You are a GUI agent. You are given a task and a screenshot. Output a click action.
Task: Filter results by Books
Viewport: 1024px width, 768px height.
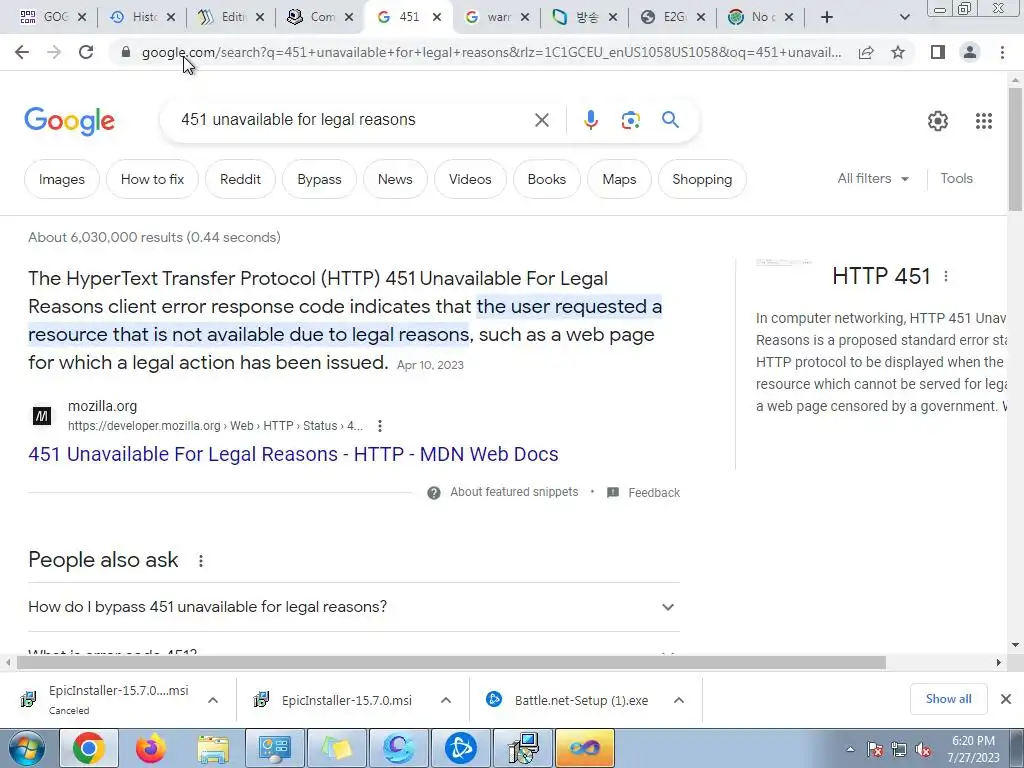click(x=547, y=179)
